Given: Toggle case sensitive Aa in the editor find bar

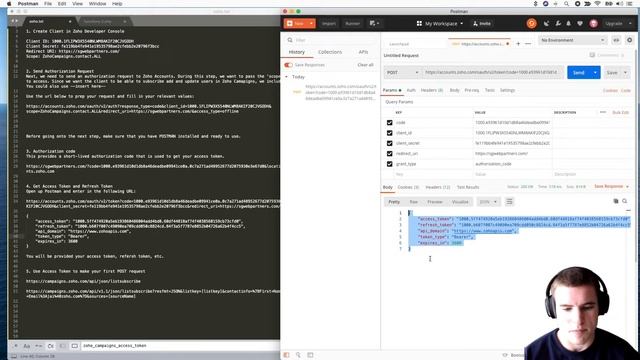Looking at the screenshot, I should click(x=27, y=346).
